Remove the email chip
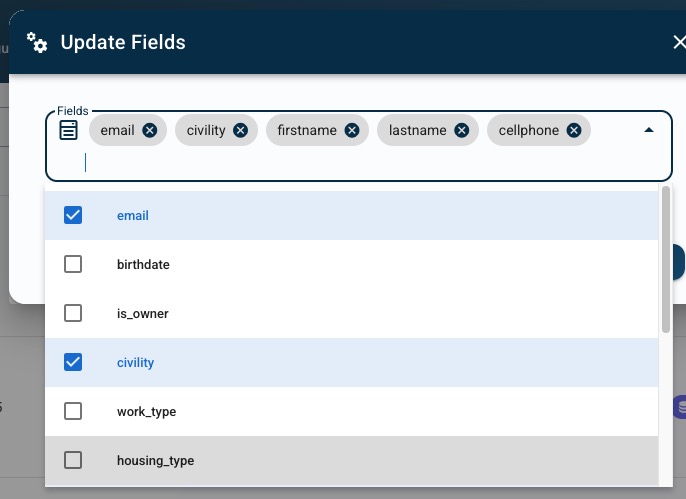 click(x=150, y=130)
